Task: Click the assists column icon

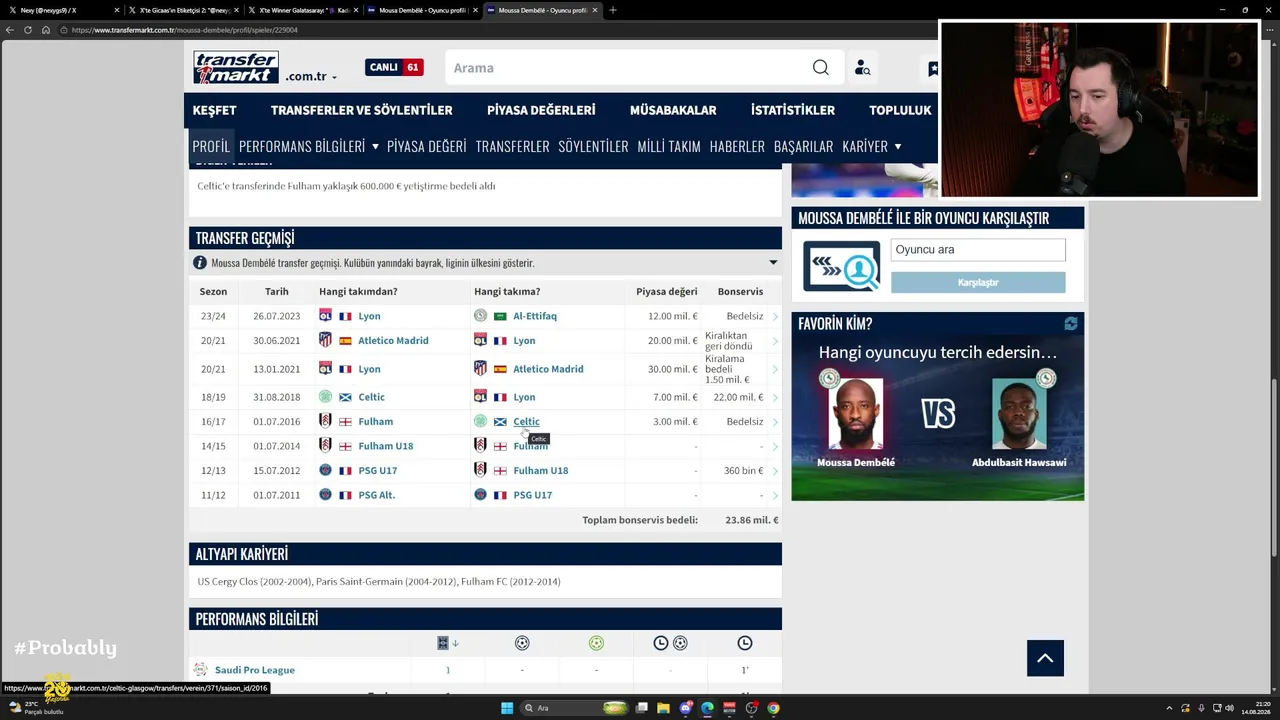Action: pyautogui.click(x=596, y=643)
